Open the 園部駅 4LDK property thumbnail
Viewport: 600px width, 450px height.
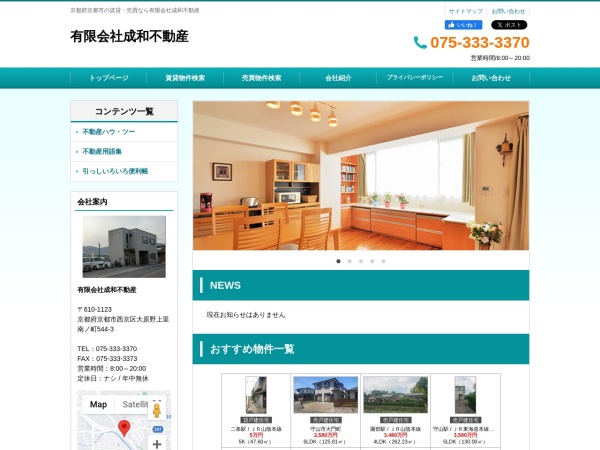click(395, 395)
